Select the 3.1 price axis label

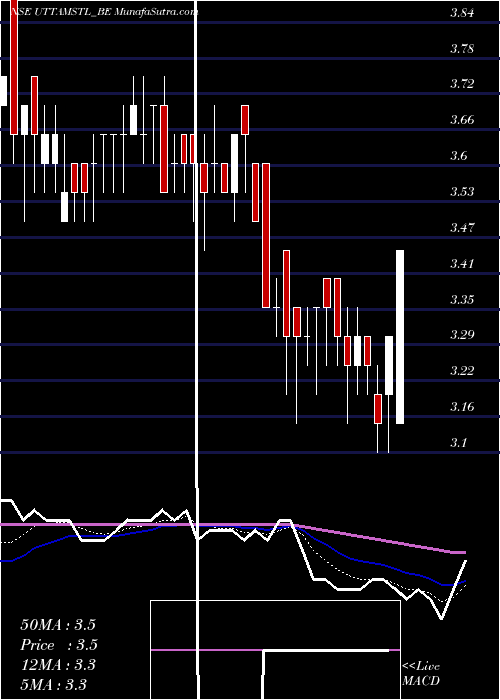[458, 443]
